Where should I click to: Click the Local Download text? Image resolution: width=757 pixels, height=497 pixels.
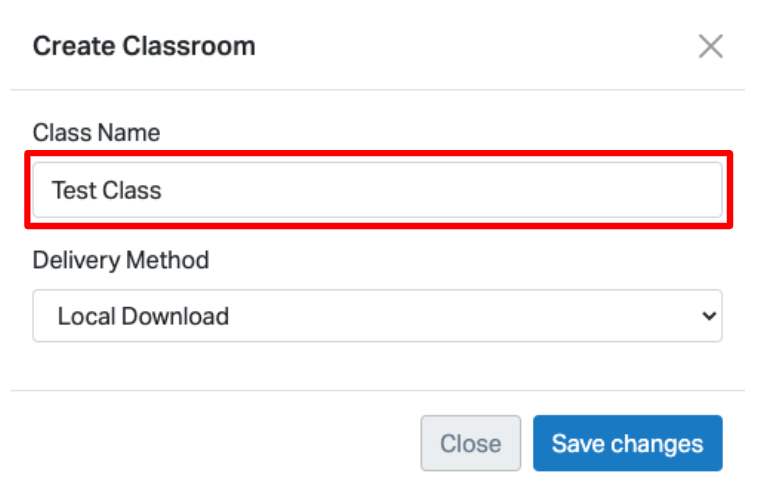click(x=143, y=316)
